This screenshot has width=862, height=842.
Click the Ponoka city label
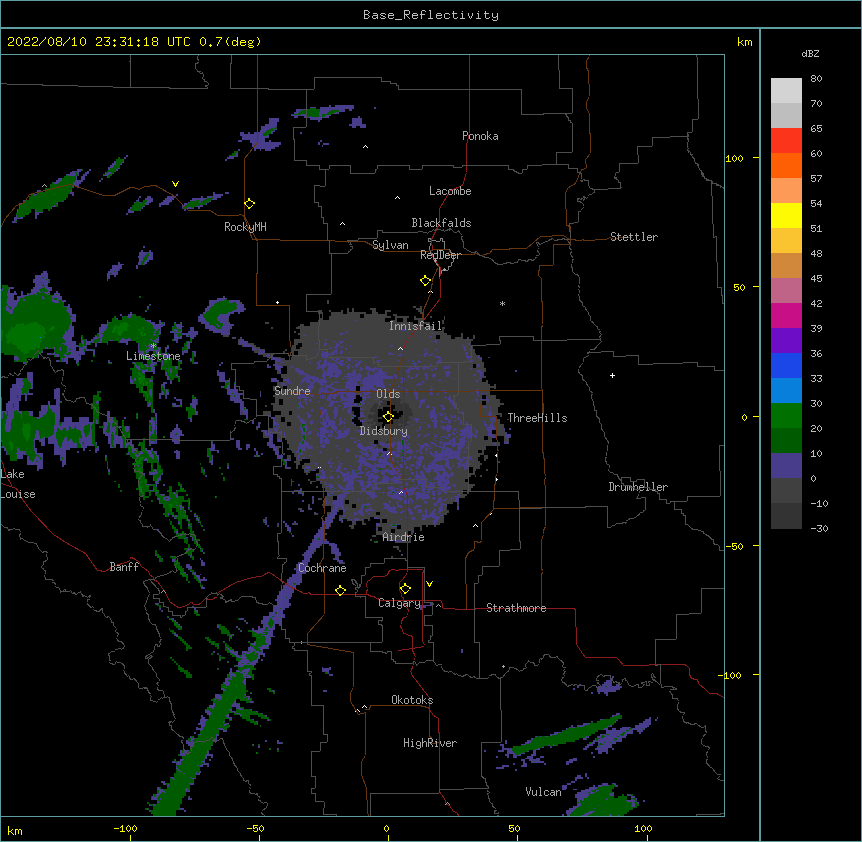pos(480,136)
